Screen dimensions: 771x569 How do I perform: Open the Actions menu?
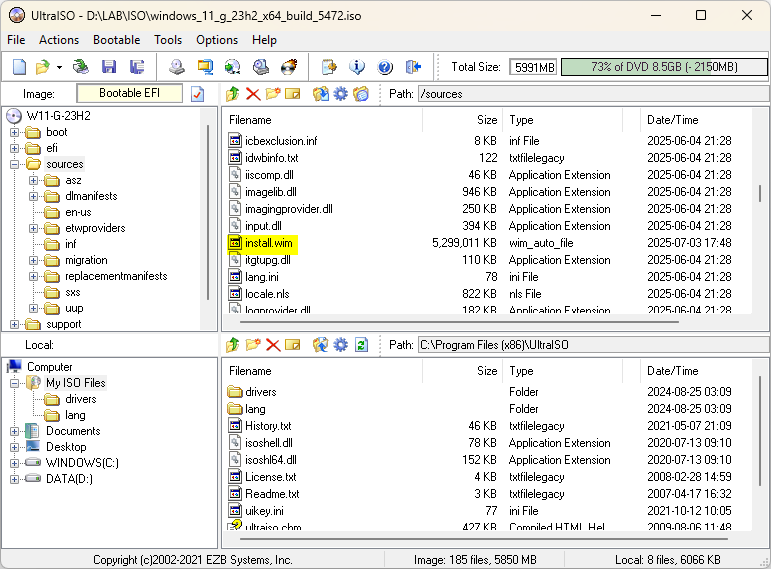(59, 40)
